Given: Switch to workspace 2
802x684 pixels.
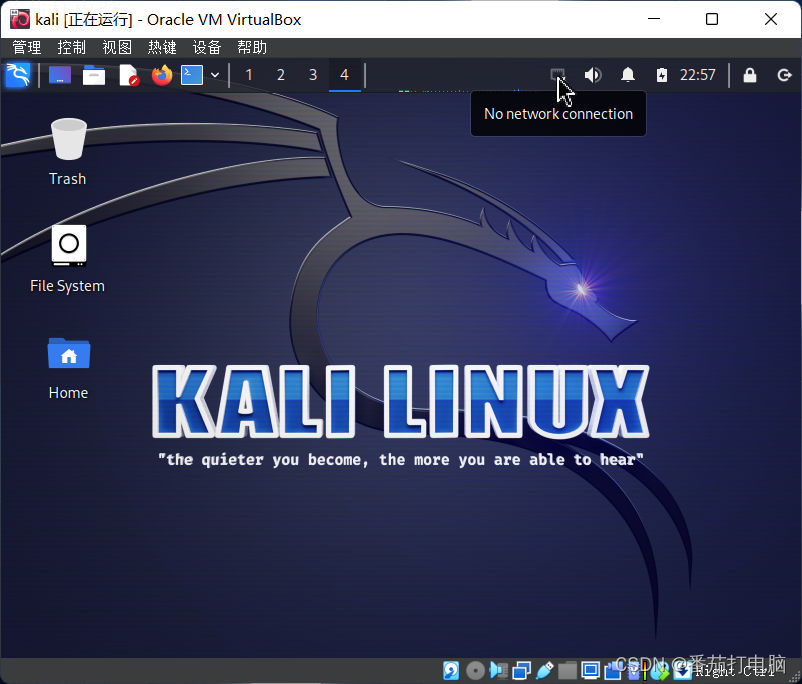Looking at the screenshot, I should click(x=281, y=75).
